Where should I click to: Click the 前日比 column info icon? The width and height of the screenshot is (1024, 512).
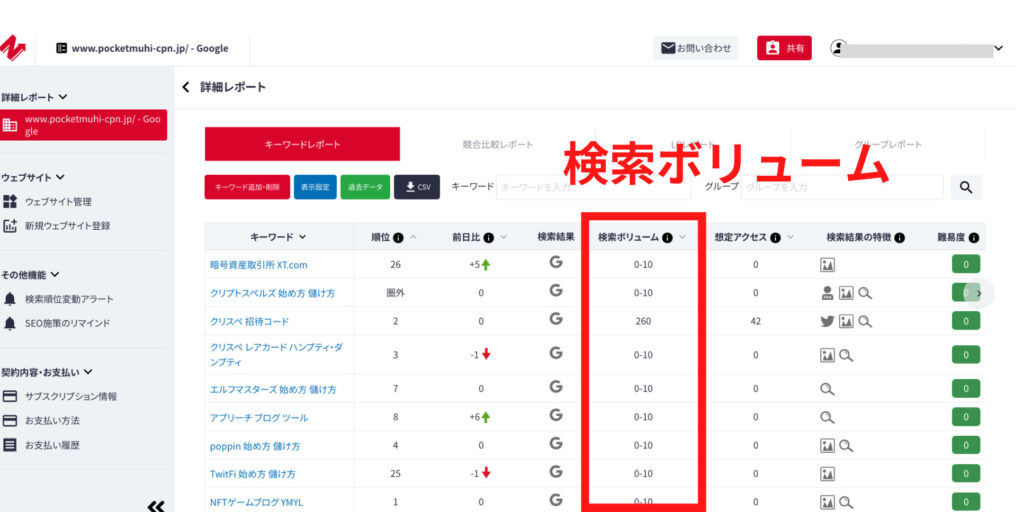point(488,238)
